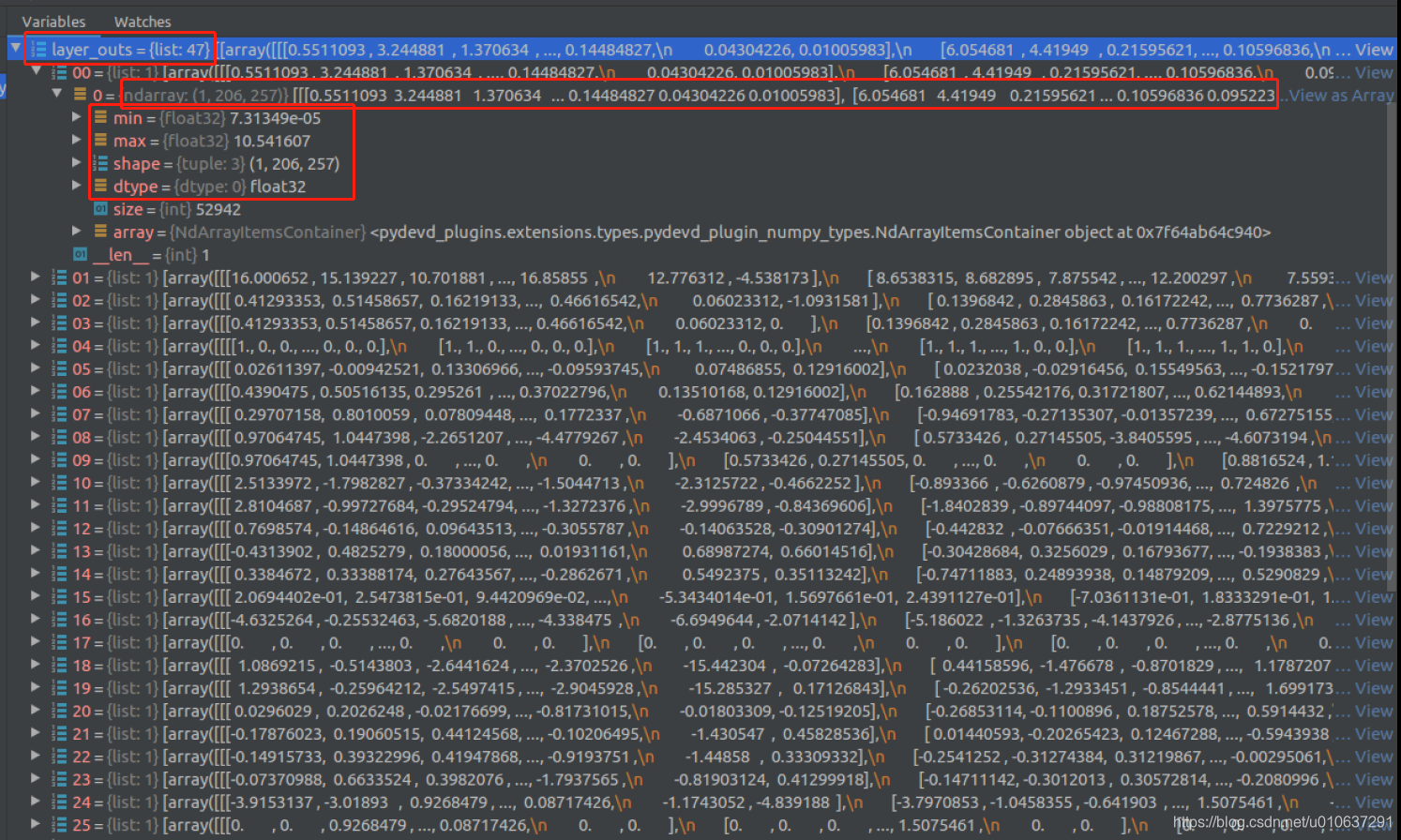Expand list item 17
1401x840 pixels.
(x=36, y=642)
